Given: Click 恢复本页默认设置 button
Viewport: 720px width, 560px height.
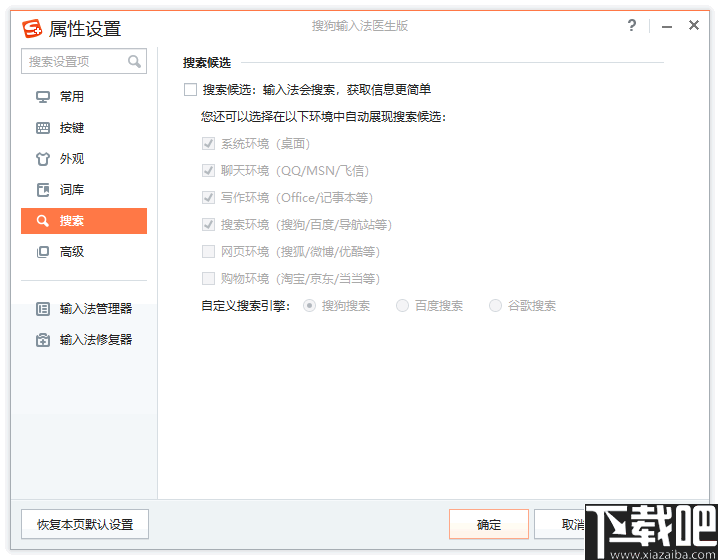Looking at the screenshot, I should [85, 524].
